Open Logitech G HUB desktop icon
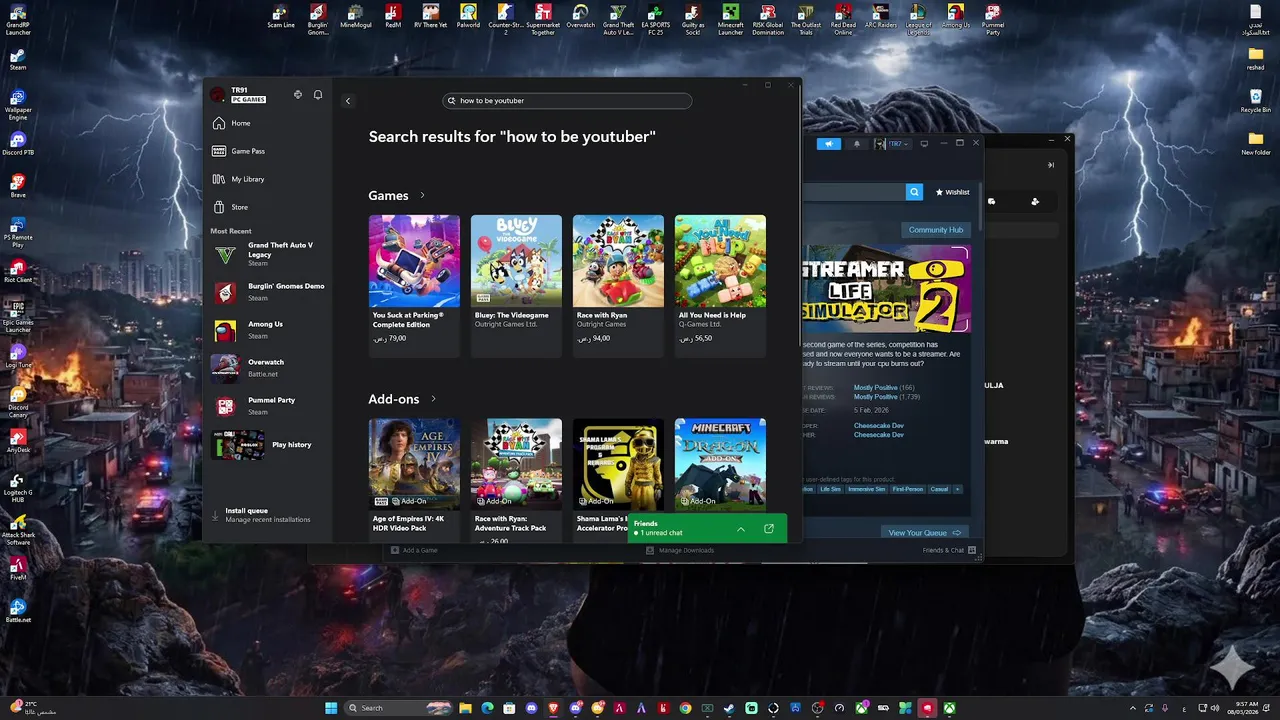 [x=18, y=488]
